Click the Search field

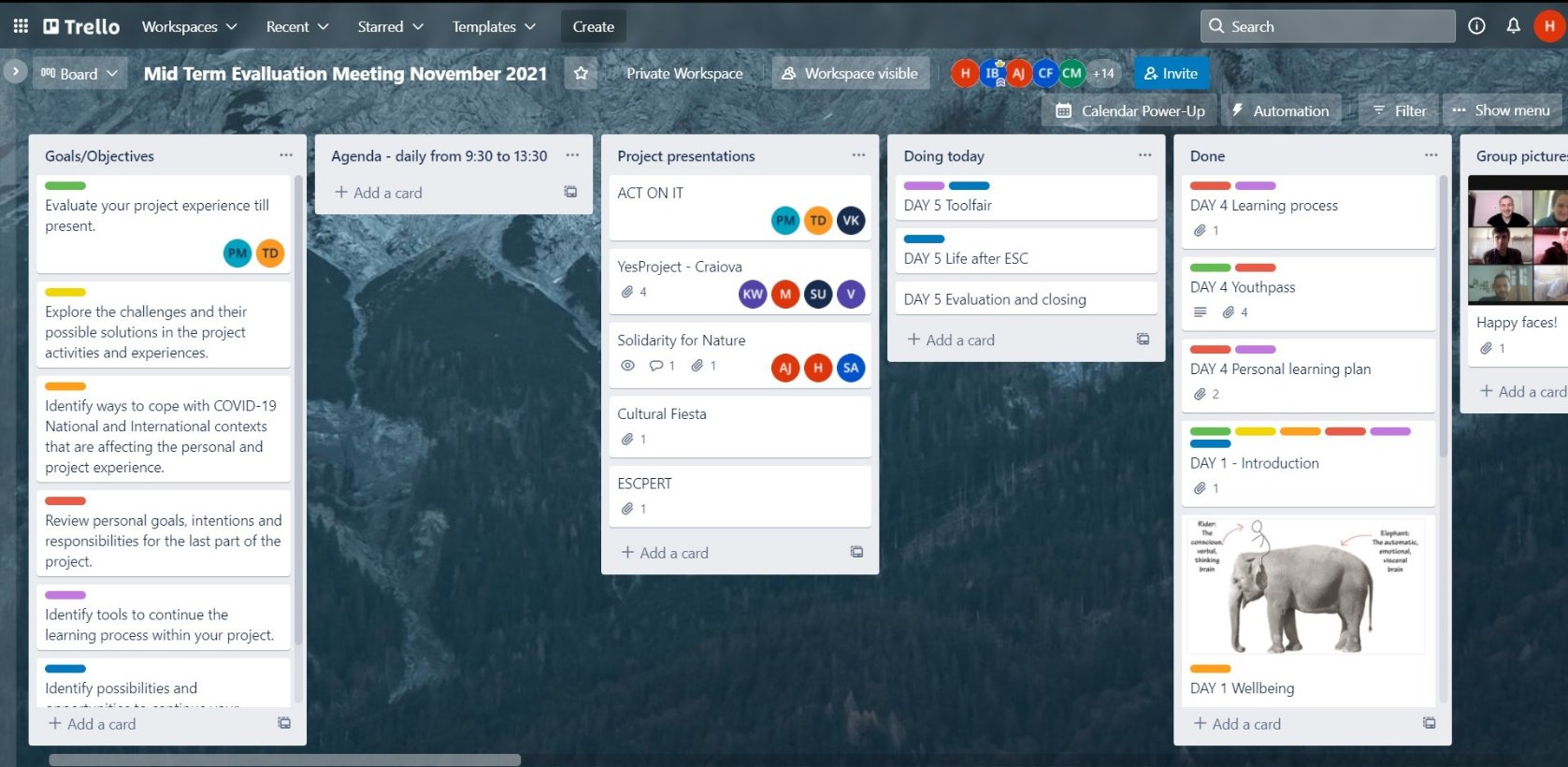coord(1328,26)
